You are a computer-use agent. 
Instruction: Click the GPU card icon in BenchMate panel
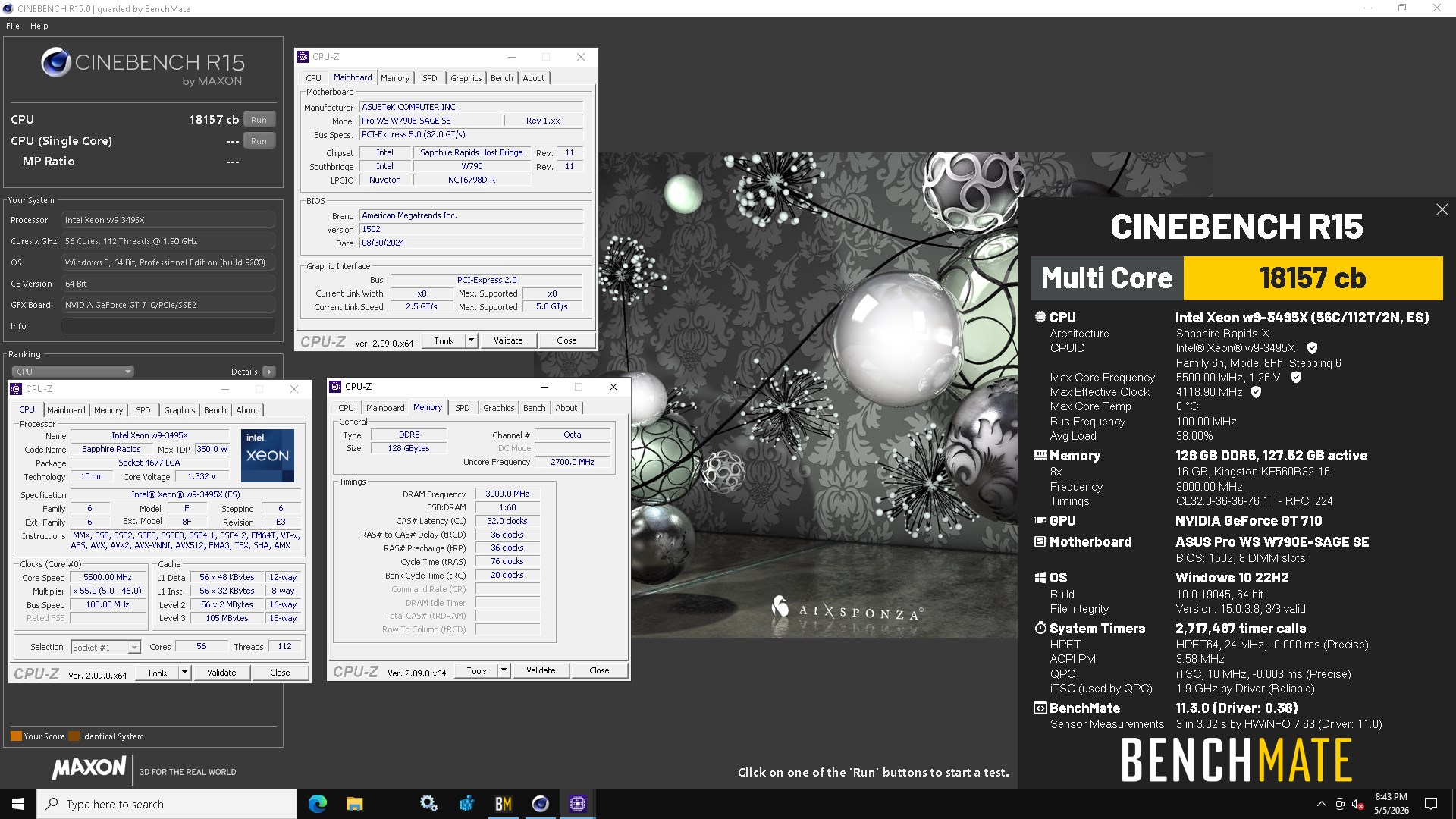[x=1040, y=520]
